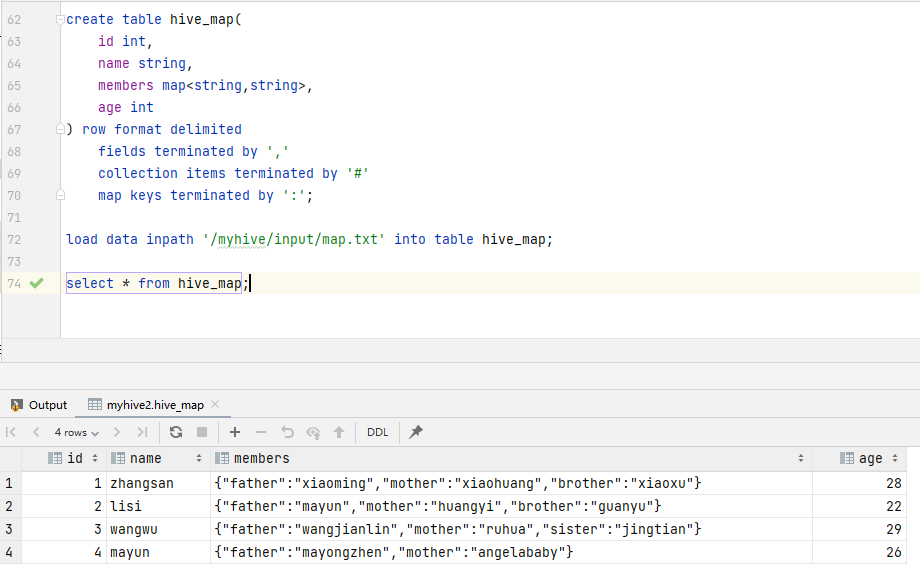Viewport: 920px width, 577px height.
Task: Pin the result tab icon
Action: coord(415,433)
